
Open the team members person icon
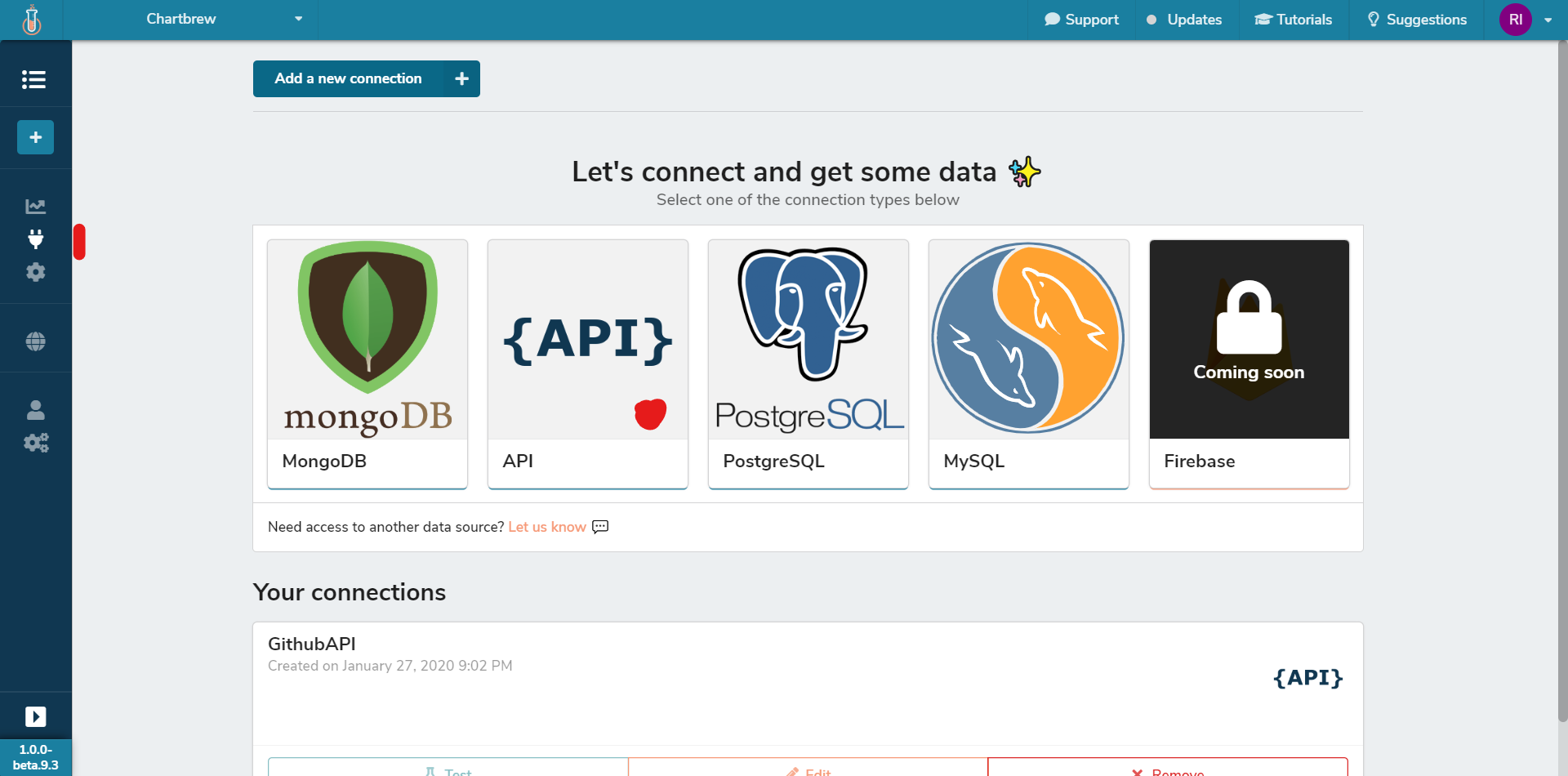click(35, 409)
